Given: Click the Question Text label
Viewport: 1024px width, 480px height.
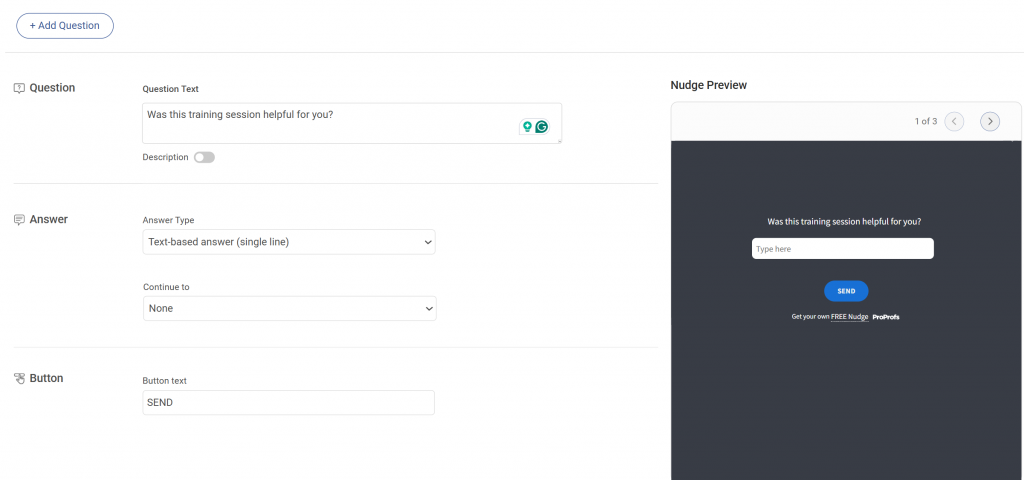Looking at the screenshot, I should (x=170, y=89).
